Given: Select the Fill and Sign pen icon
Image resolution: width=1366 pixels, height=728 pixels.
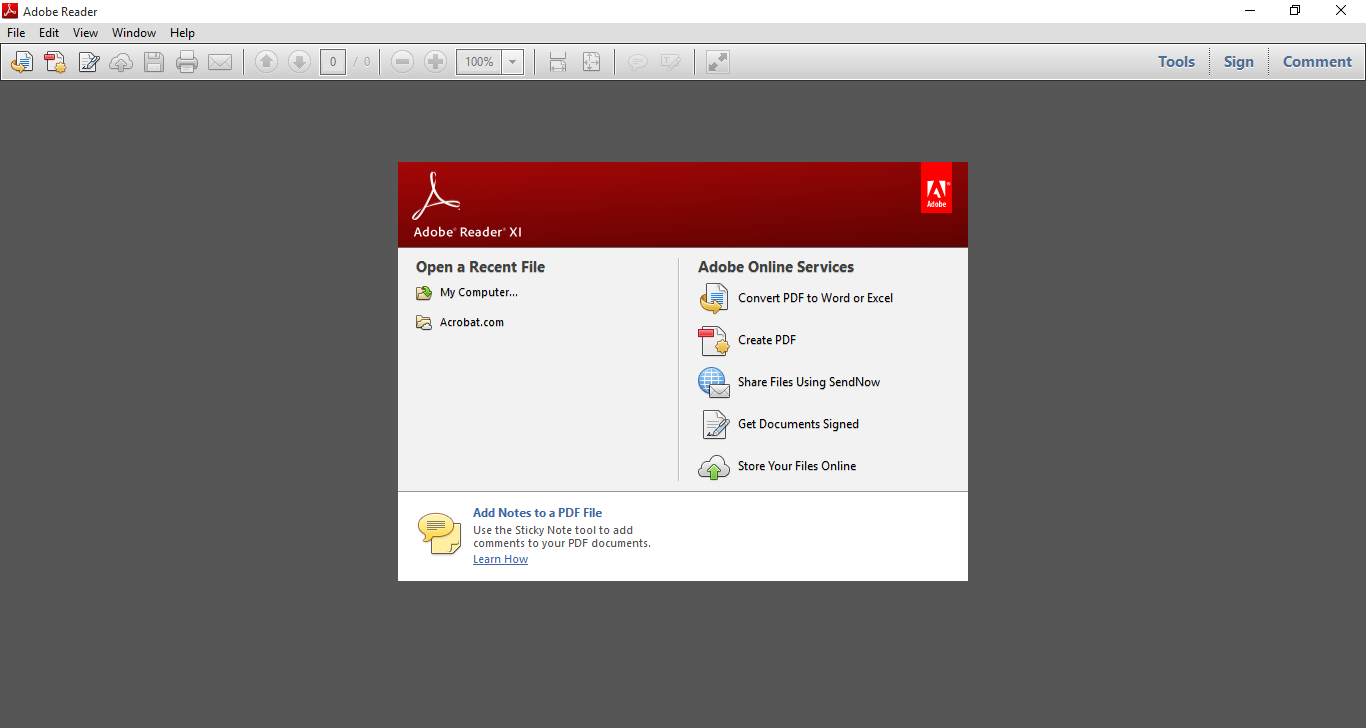Looking at the screenshot, I should pos(88,61).
